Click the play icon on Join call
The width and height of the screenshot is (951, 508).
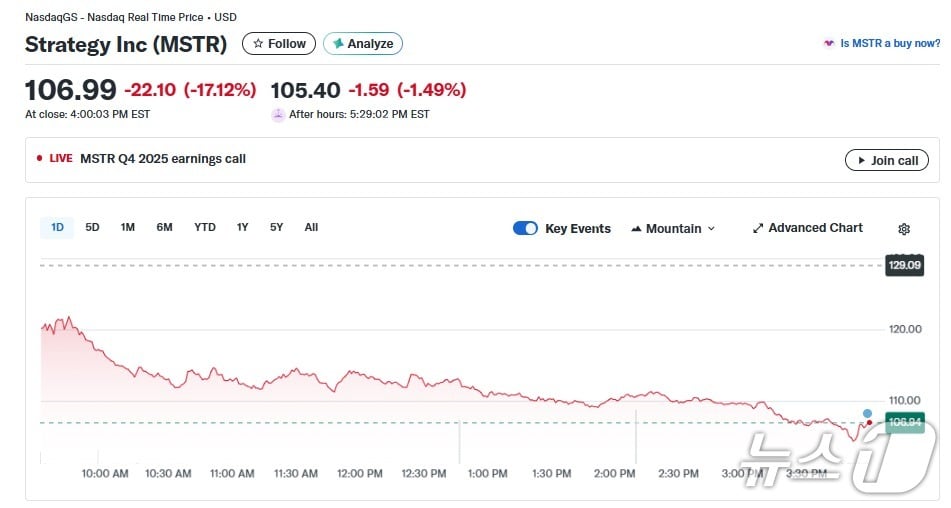pos(860,160)
